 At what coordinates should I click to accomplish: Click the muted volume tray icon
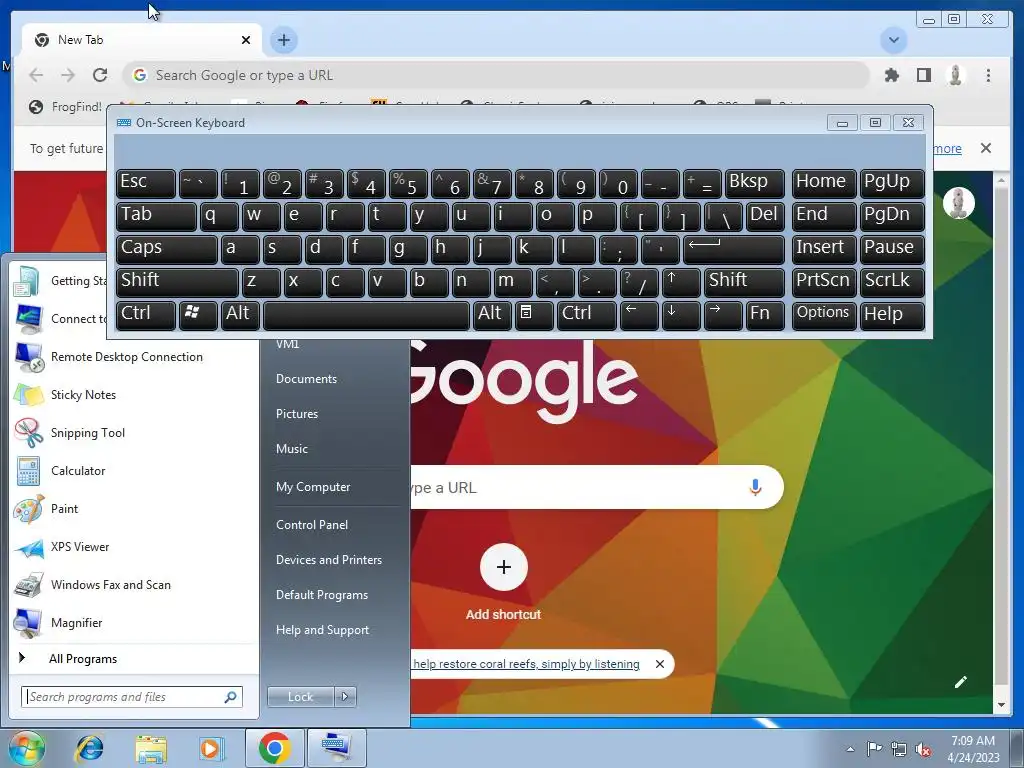click(x=923, y=748)
